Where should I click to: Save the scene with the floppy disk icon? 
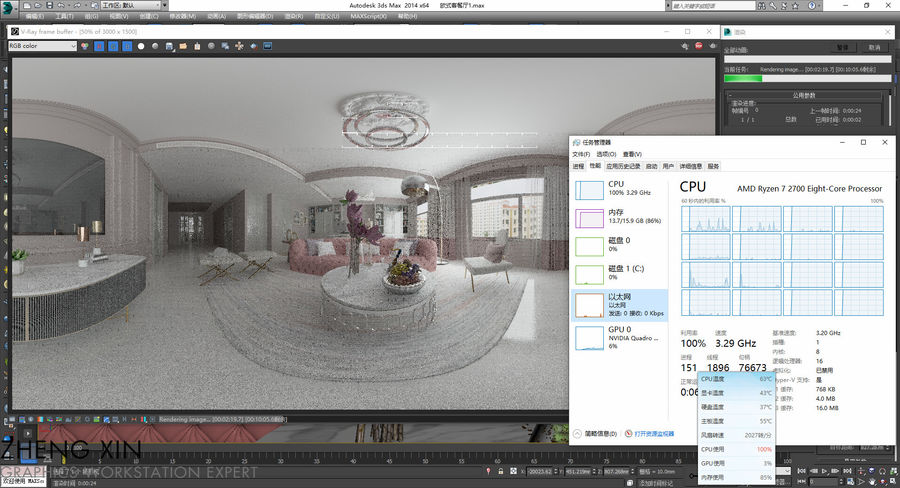(49, 5)
